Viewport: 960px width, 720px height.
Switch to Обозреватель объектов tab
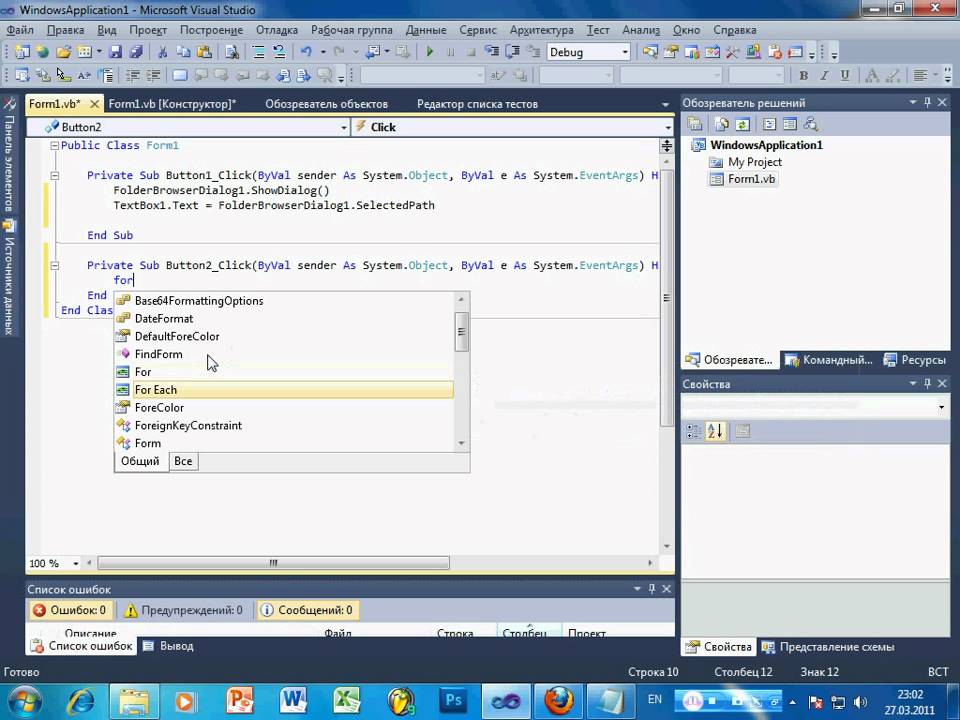326,104
